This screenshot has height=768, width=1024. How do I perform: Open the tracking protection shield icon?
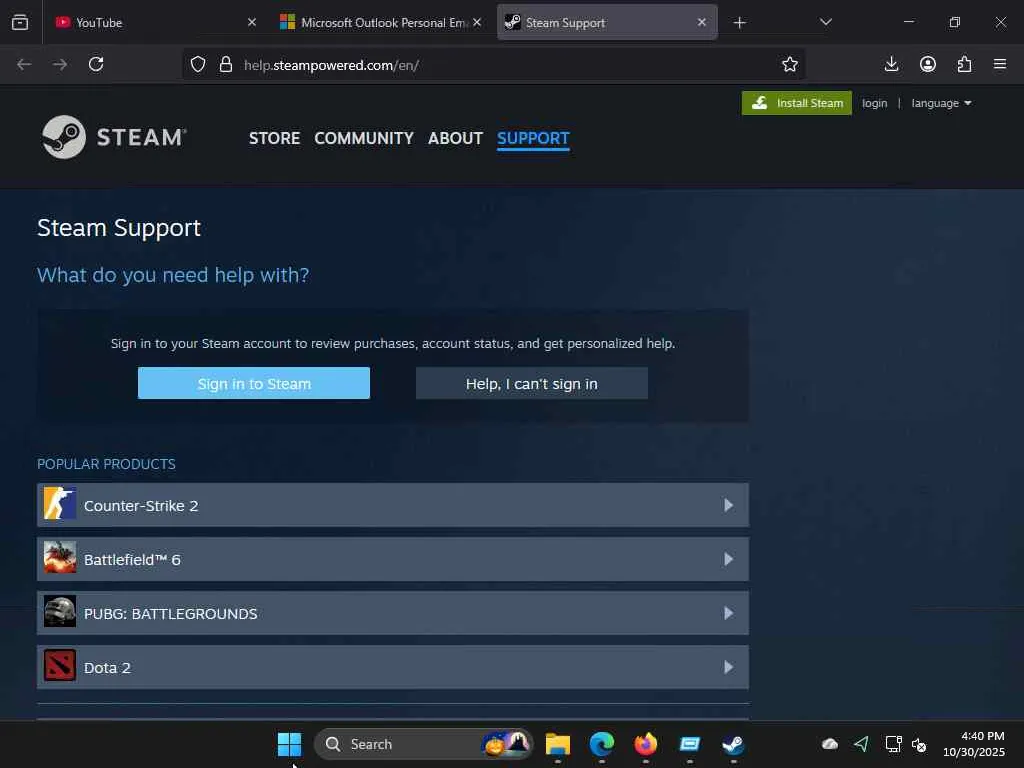point(198,64)
